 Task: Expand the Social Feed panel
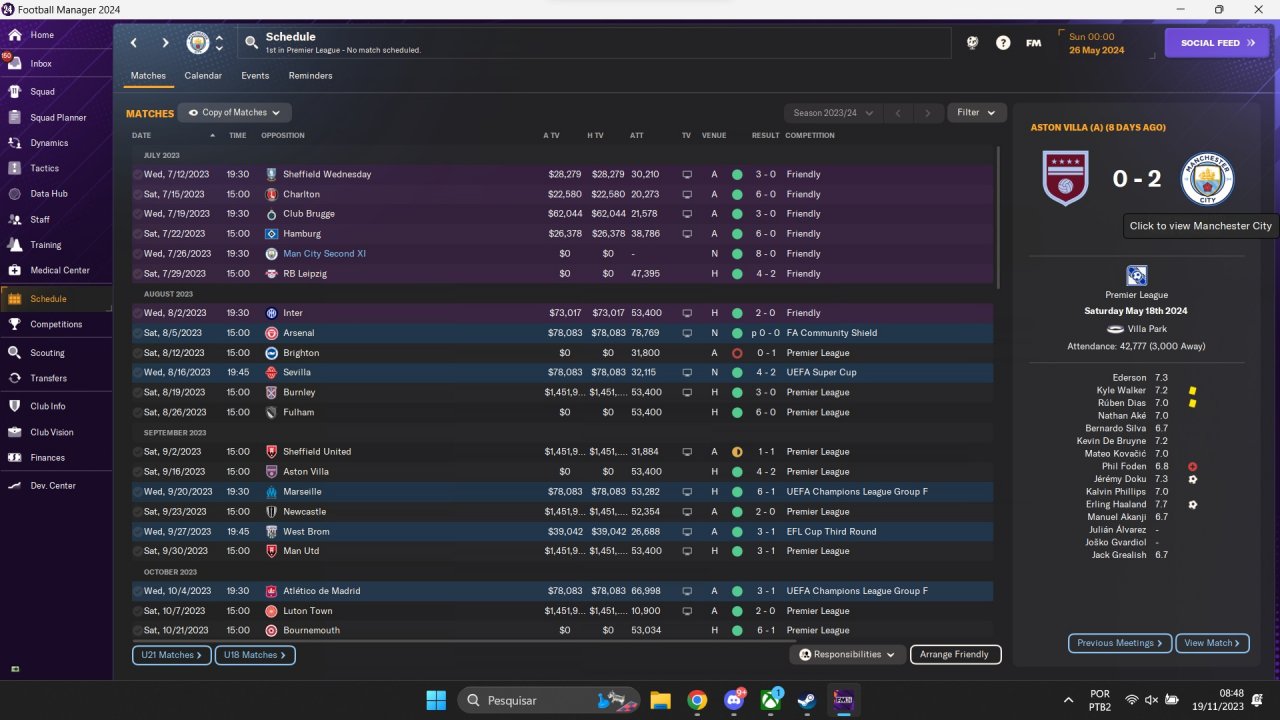(1216, 43)
